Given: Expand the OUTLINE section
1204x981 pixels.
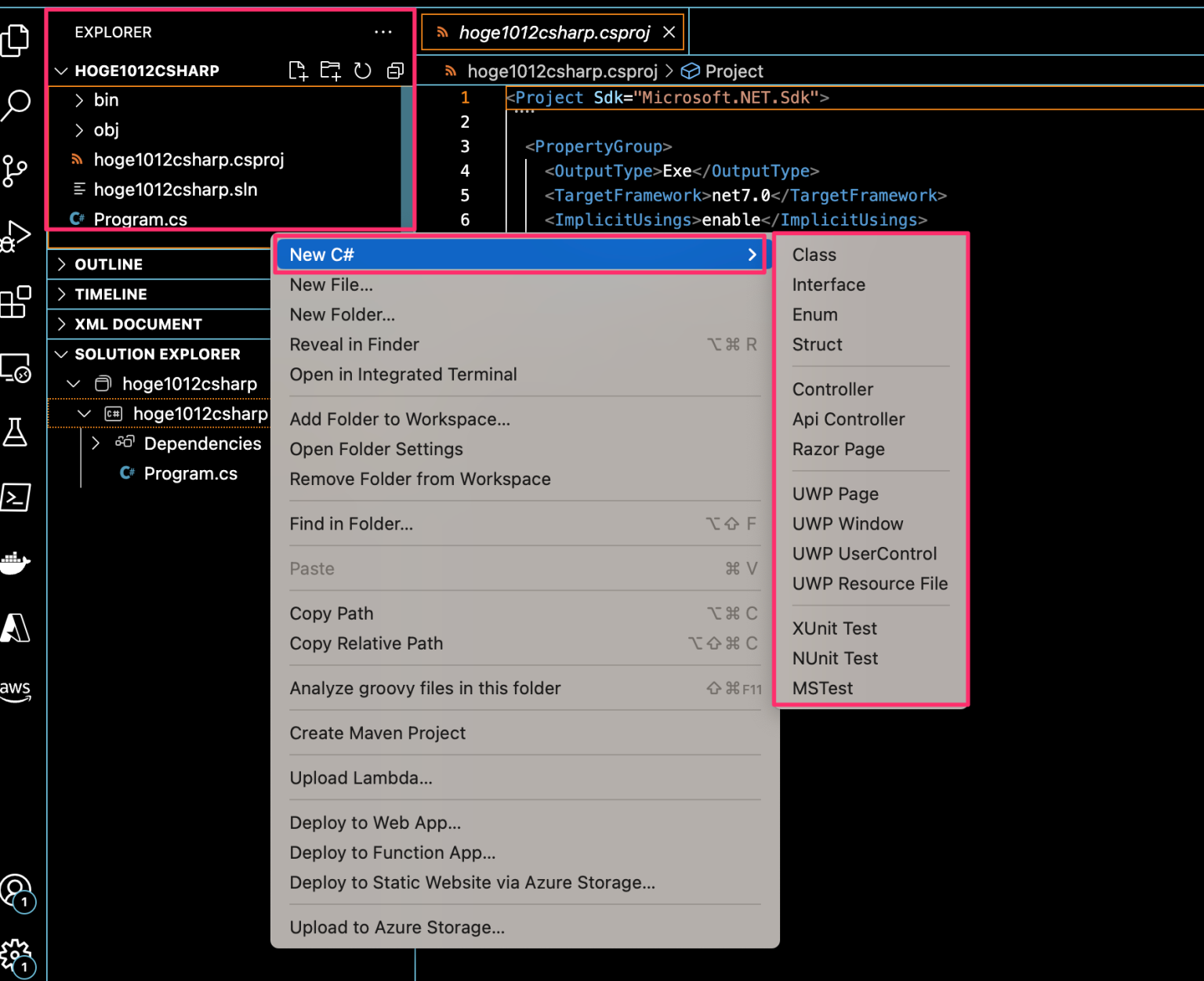Looking at the screenshot, I should point(160,265).
